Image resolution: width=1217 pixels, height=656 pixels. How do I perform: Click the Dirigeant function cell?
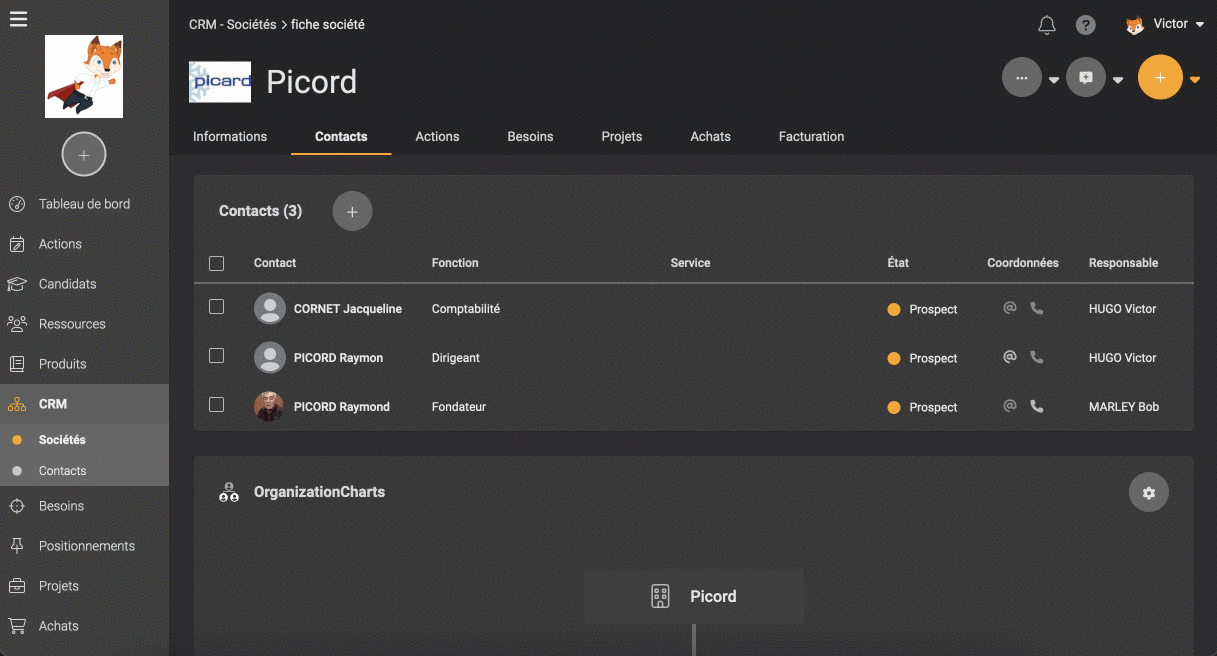click(456, 358)
